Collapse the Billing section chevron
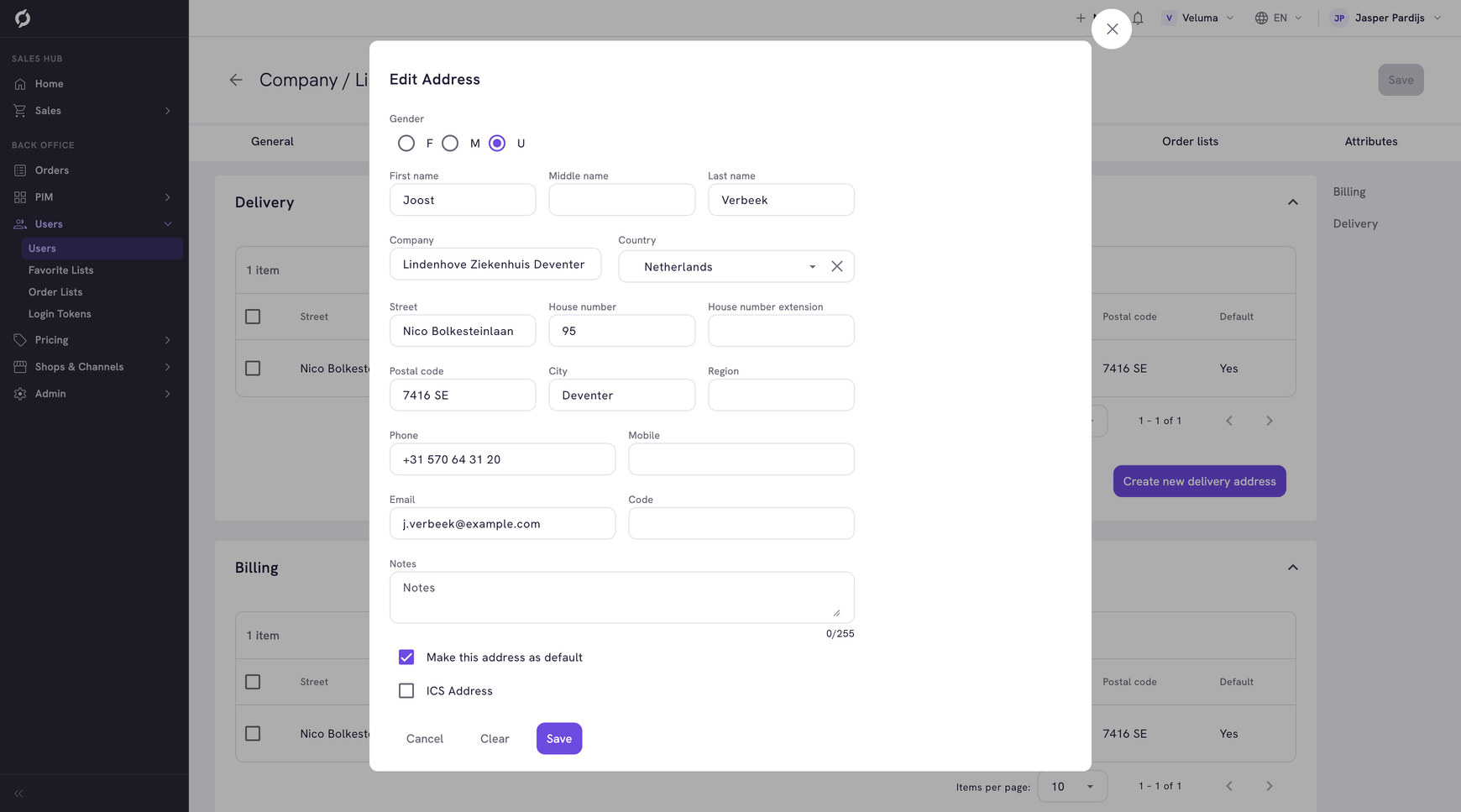 pyautogui.click(x=1293, y=568)
